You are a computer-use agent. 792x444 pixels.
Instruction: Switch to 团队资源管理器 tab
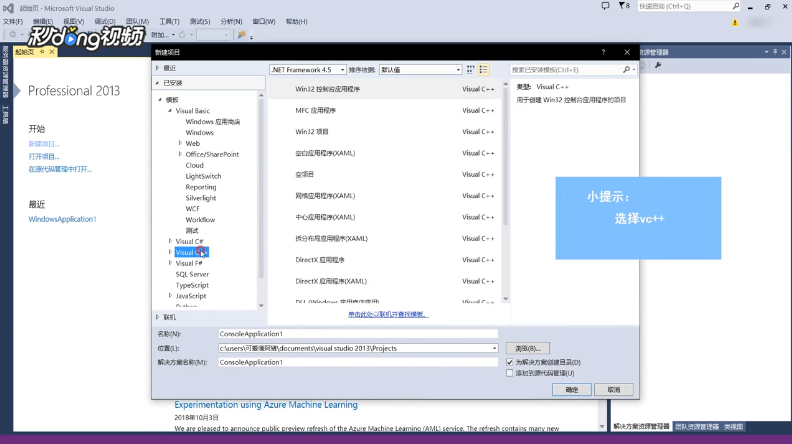[x=697, y=427]
